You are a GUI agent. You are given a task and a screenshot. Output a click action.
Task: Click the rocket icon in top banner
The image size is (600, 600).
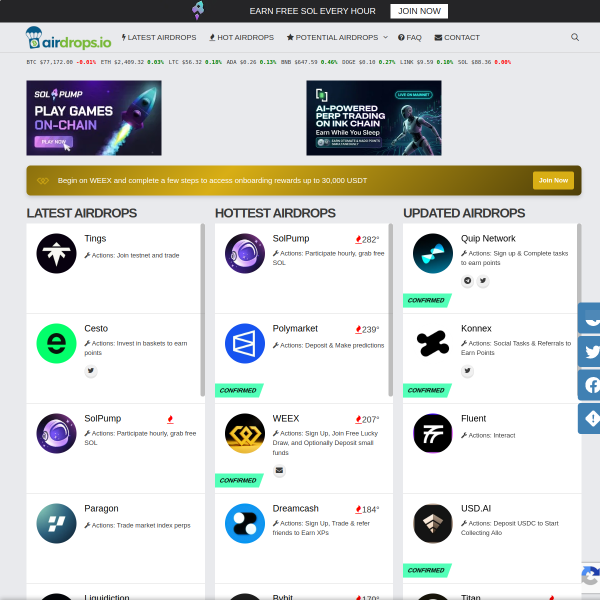coord(198,10)
